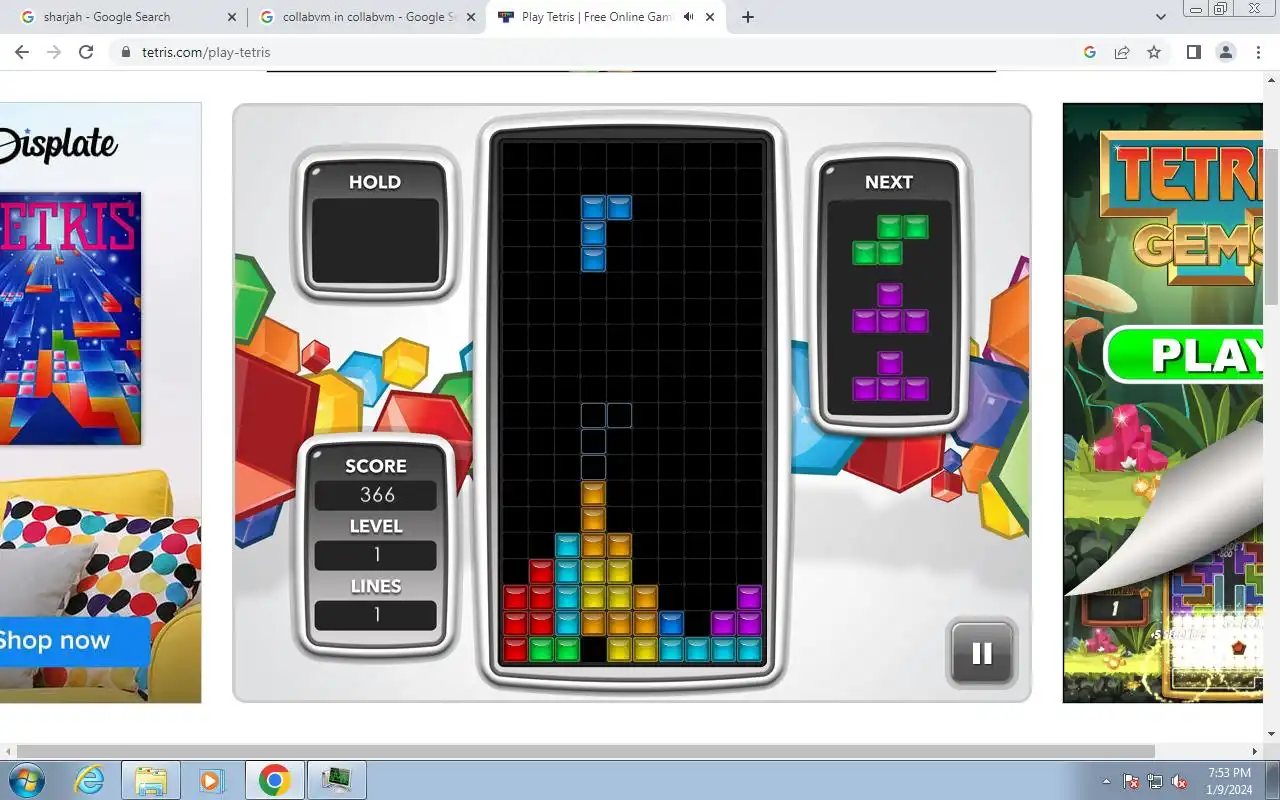Toggle Chrome side panel
This screenshot has height=800, width=1280.
coord(1193,52)
